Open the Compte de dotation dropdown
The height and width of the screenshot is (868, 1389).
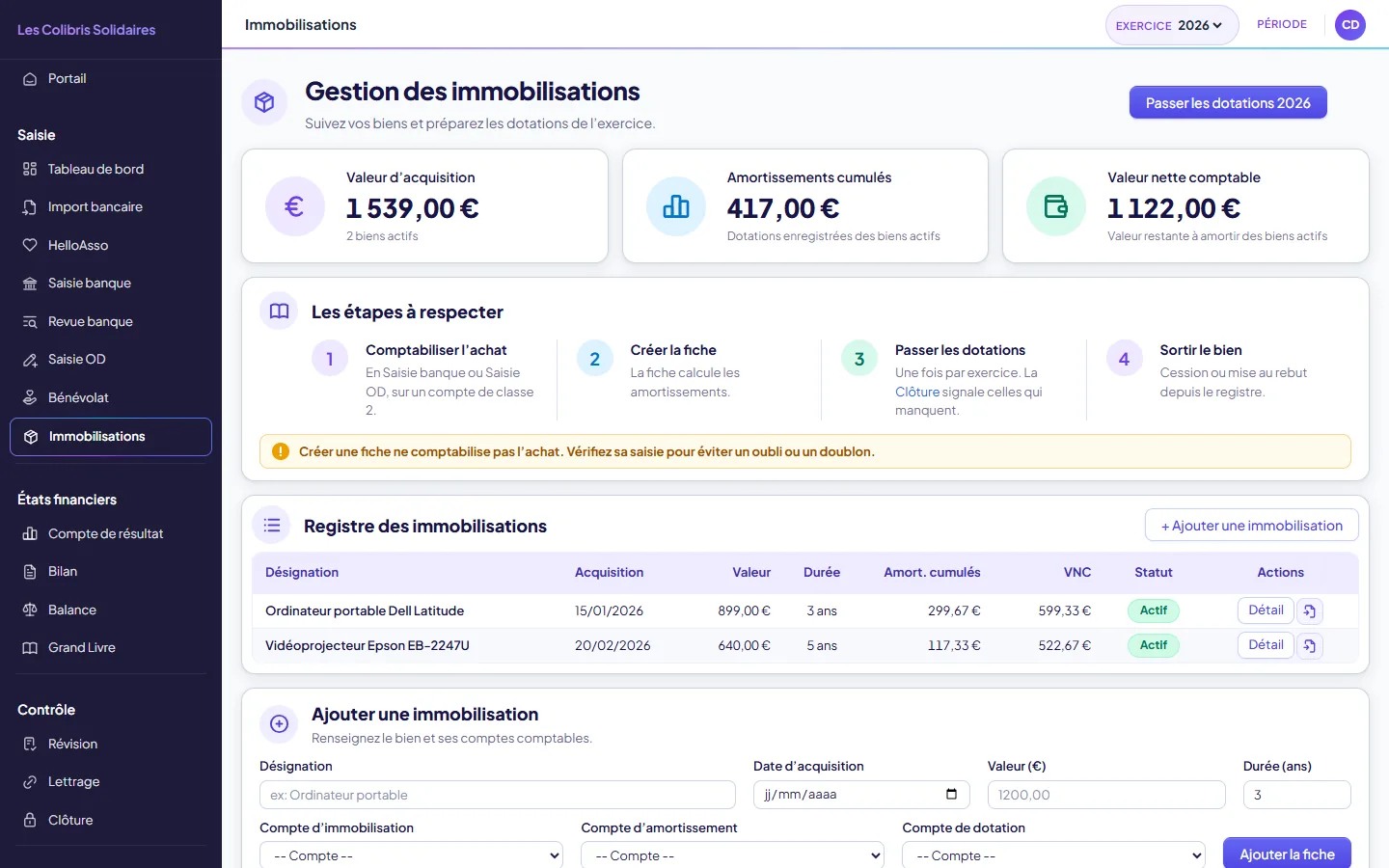pyautogui.click(x=1054, y=855)
